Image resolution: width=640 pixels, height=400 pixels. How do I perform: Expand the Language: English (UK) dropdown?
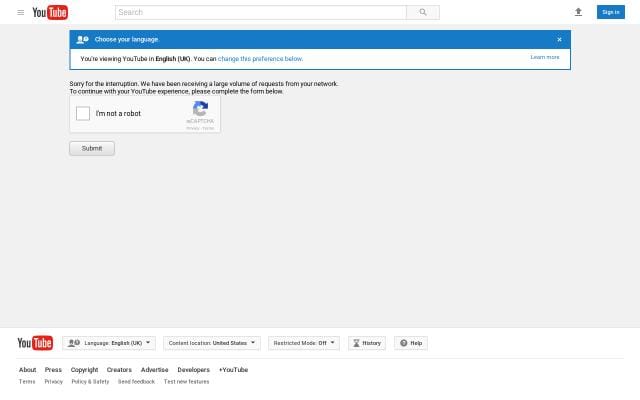click(108, 343)
